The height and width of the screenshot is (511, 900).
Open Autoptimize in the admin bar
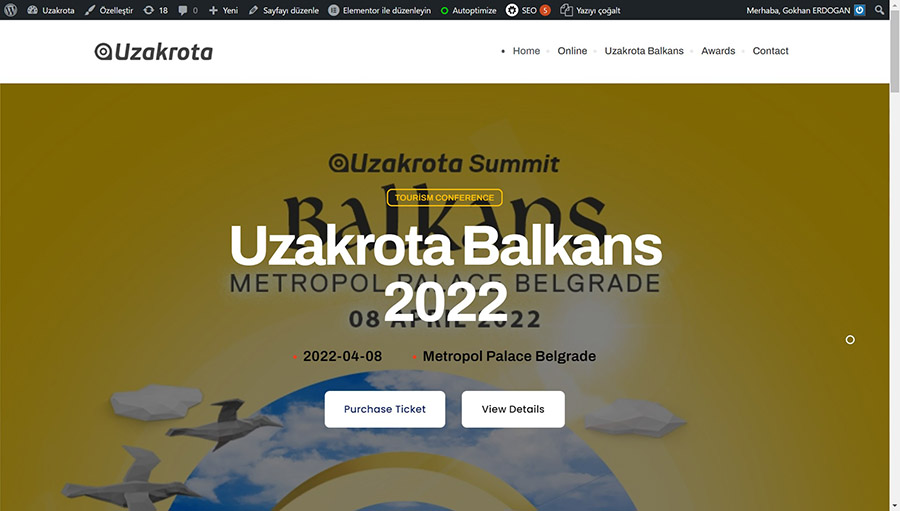pyautogui.click(x=468, y=10)
